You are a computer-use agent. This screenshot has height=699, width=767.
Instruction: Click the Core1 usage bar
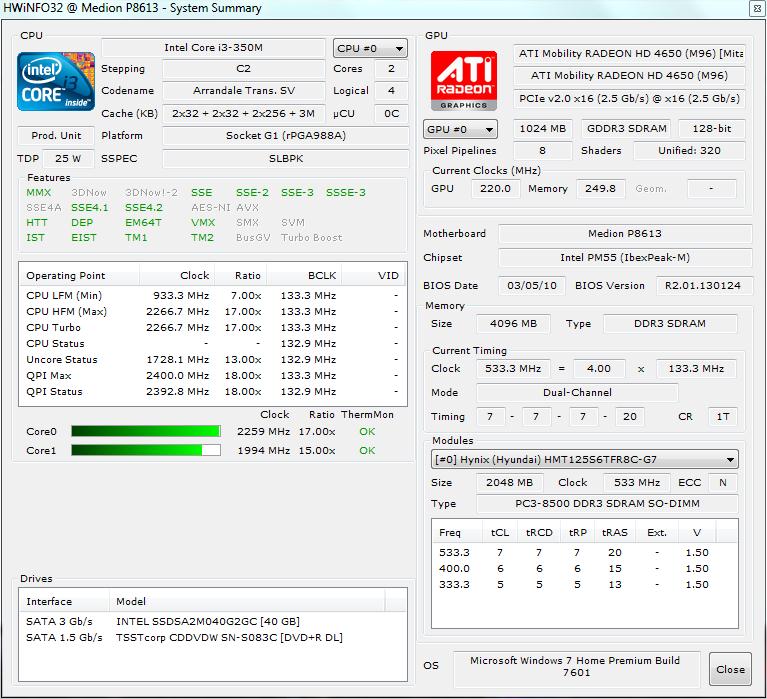pos(146,450)
